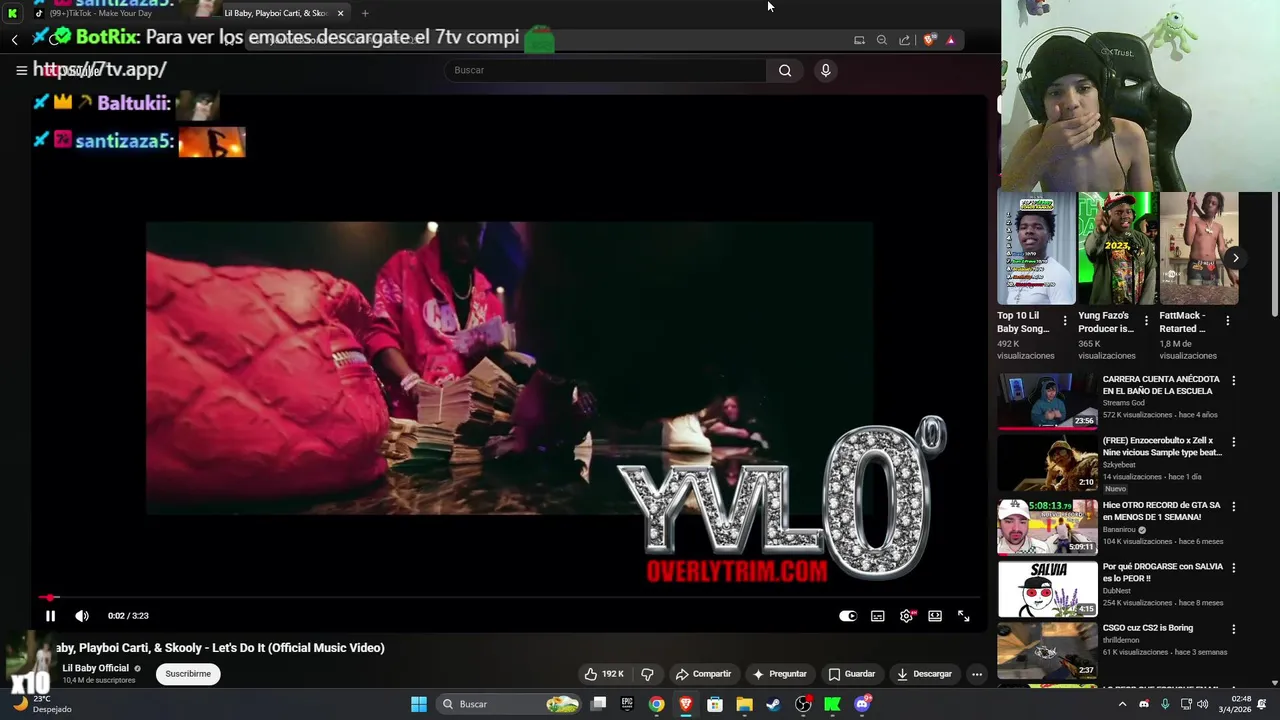The width and height of the screenshot is (1280, 720).
Task: Mute the video using speaker icon
Action: pyautogui.click(x=82, y=616)
